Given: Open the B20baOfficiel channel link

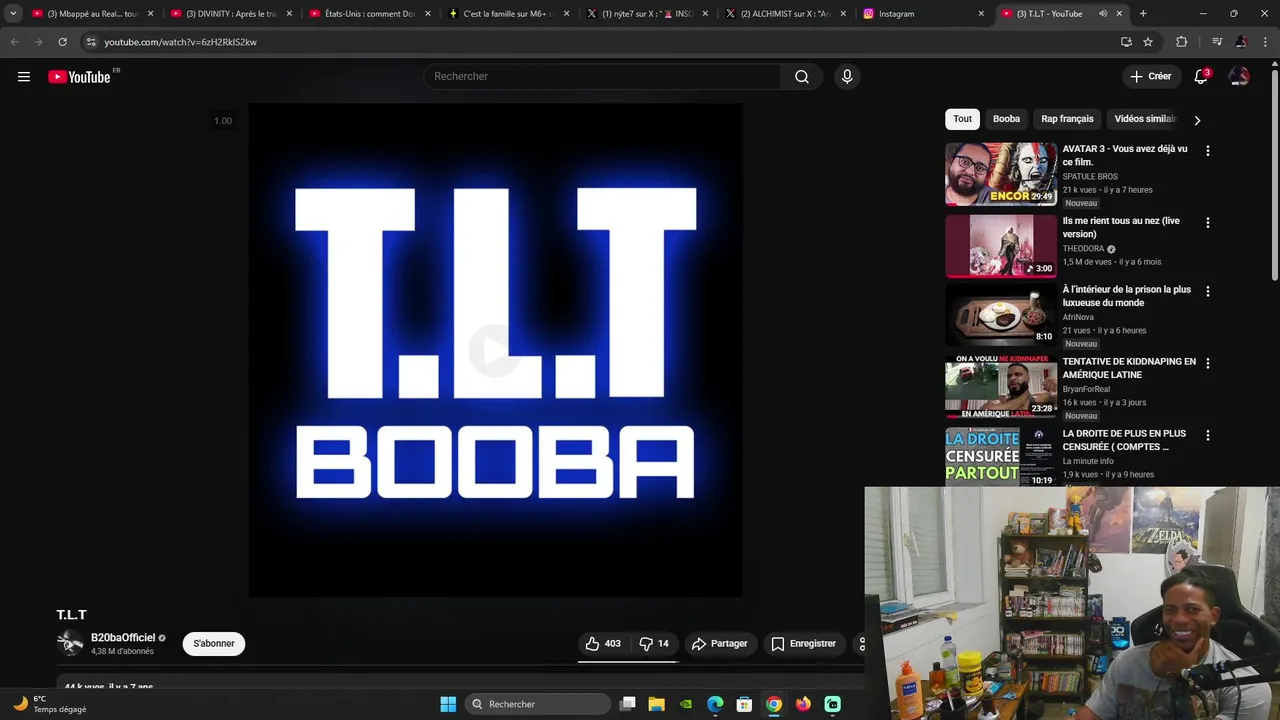Looking at the screenshot, I should (123, 638).
